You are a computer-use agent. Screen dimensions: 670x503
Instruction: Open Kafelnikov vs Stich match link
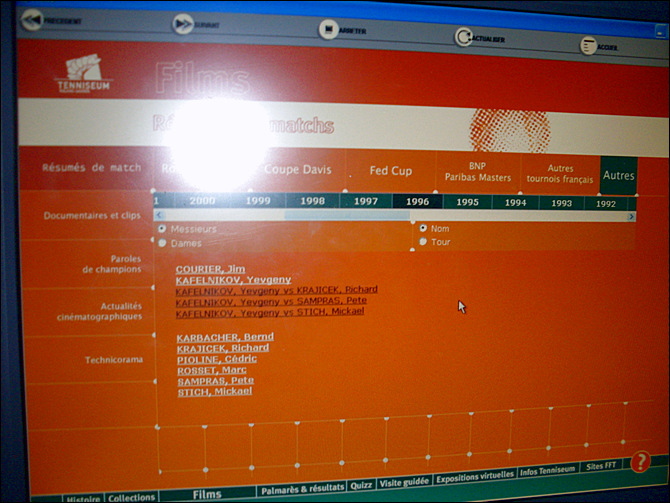tap(270, 312)
